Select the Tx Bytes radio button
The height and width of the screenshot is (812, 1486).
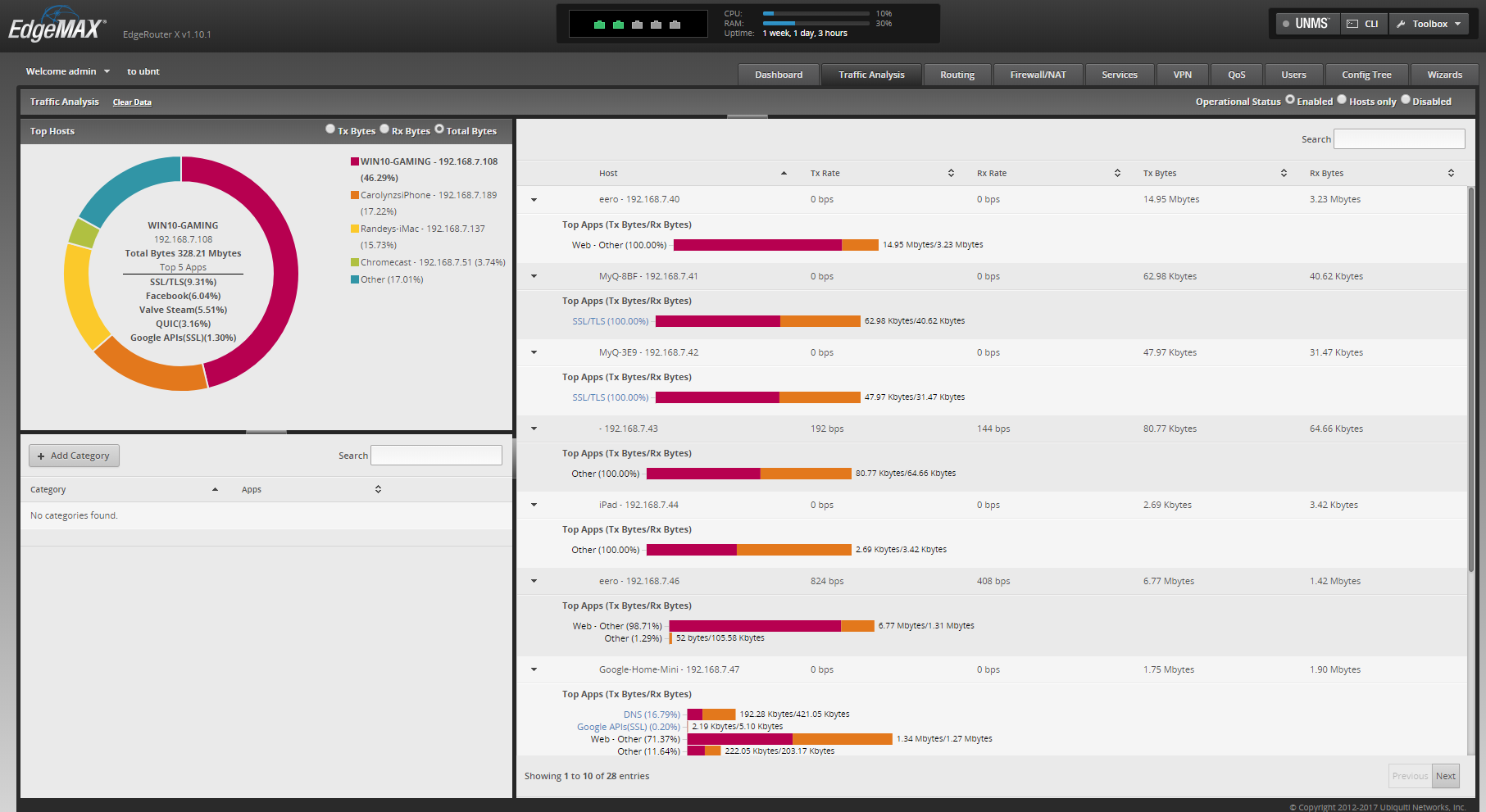[x=330, y=129]
